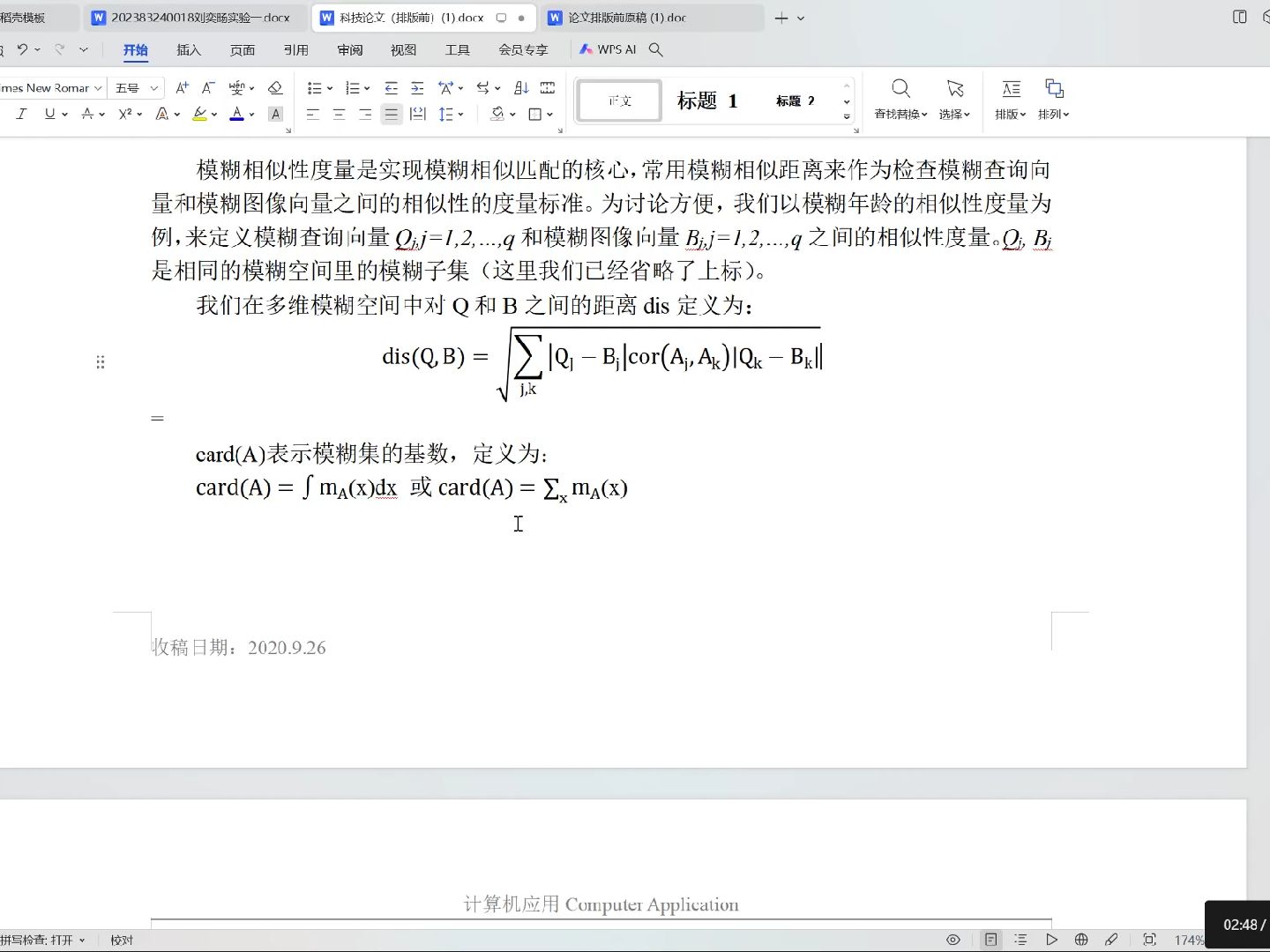Apply borders with the border icon
Viewport: 1270px width, 952px height.
535,114
